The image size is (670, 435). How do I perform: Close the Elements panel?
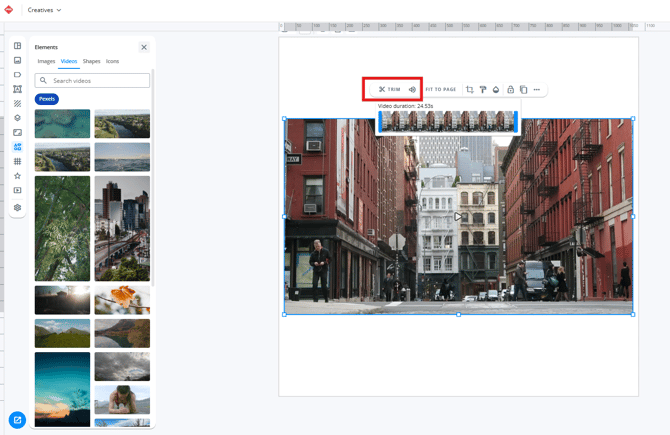coord(144,47)
